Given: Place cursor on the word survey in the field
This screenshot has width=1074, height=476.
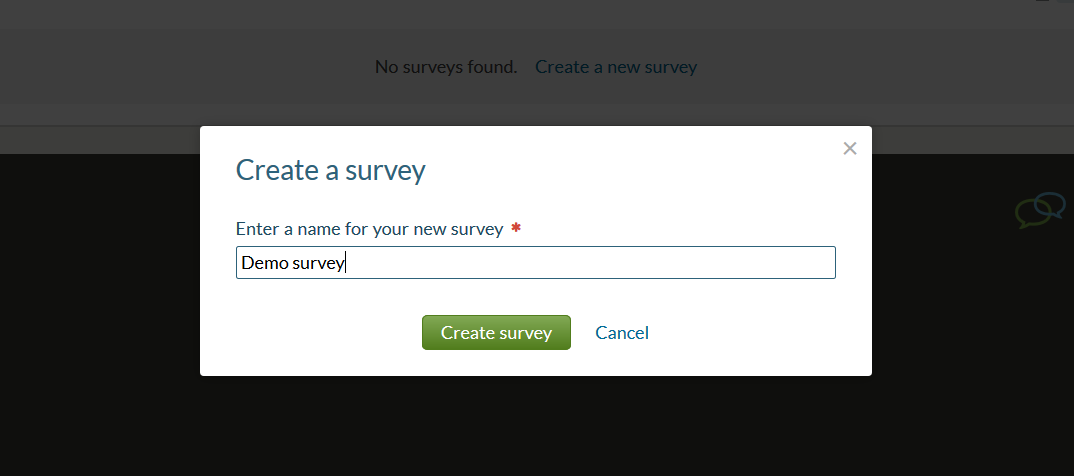Looking at the screenshot, I should (318, 264).
